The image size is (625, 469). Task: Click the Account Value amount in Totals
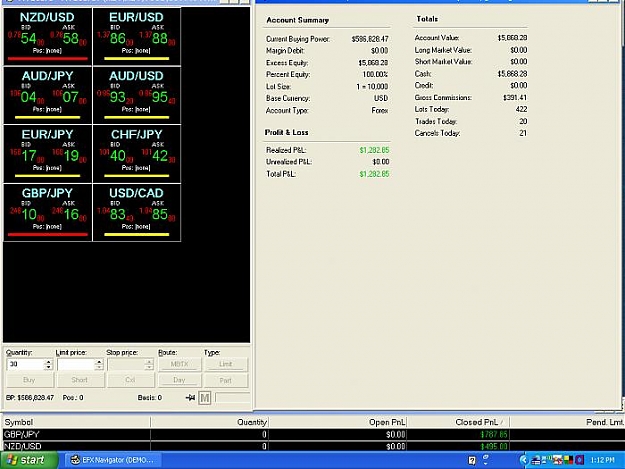pos(512,38)
